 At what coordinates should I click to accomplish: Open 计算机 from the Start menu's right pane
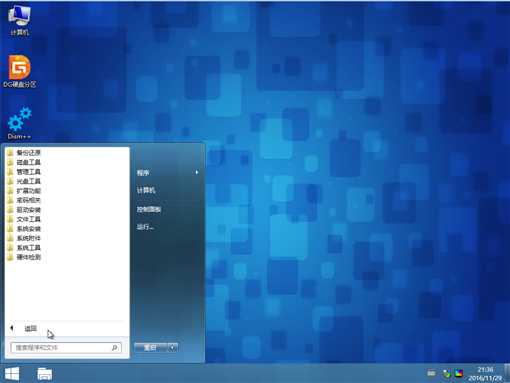point(146,190)
